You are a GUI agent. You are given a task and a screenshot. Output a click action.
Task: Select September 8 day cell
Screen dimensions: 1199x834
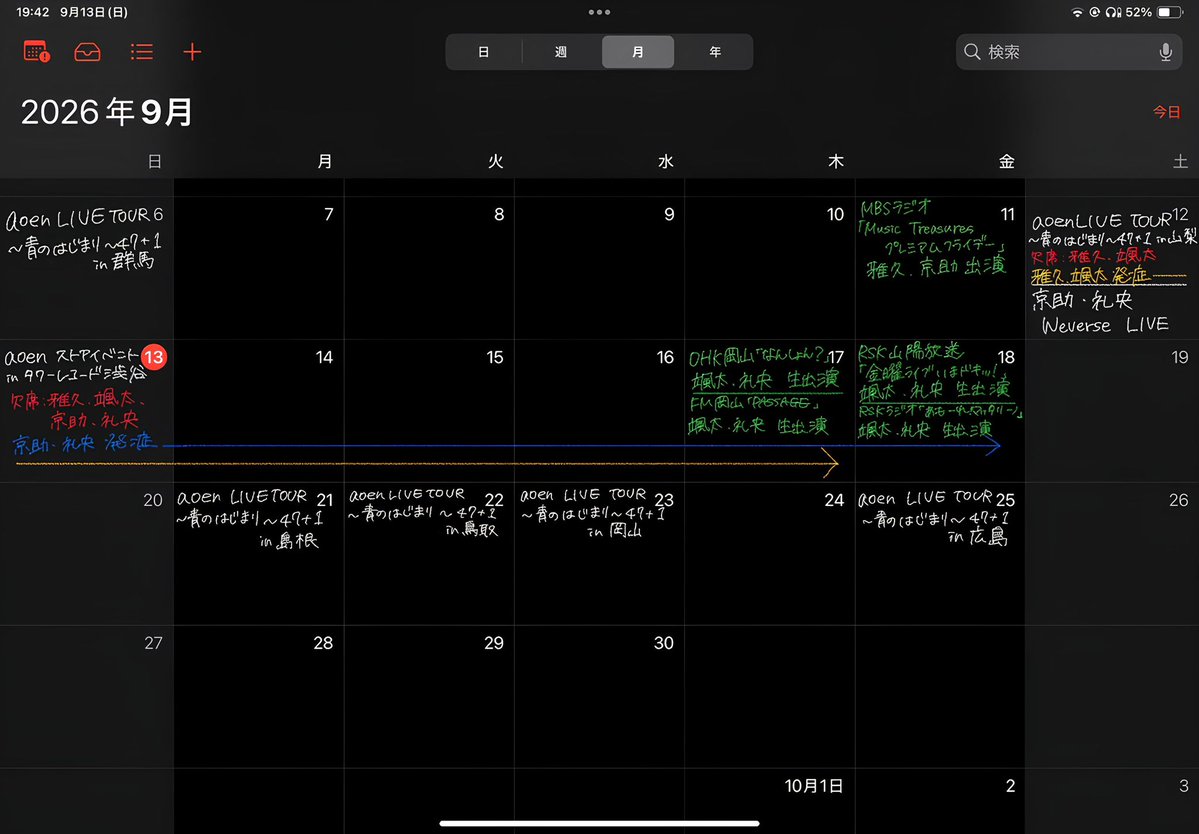point(429,268)
